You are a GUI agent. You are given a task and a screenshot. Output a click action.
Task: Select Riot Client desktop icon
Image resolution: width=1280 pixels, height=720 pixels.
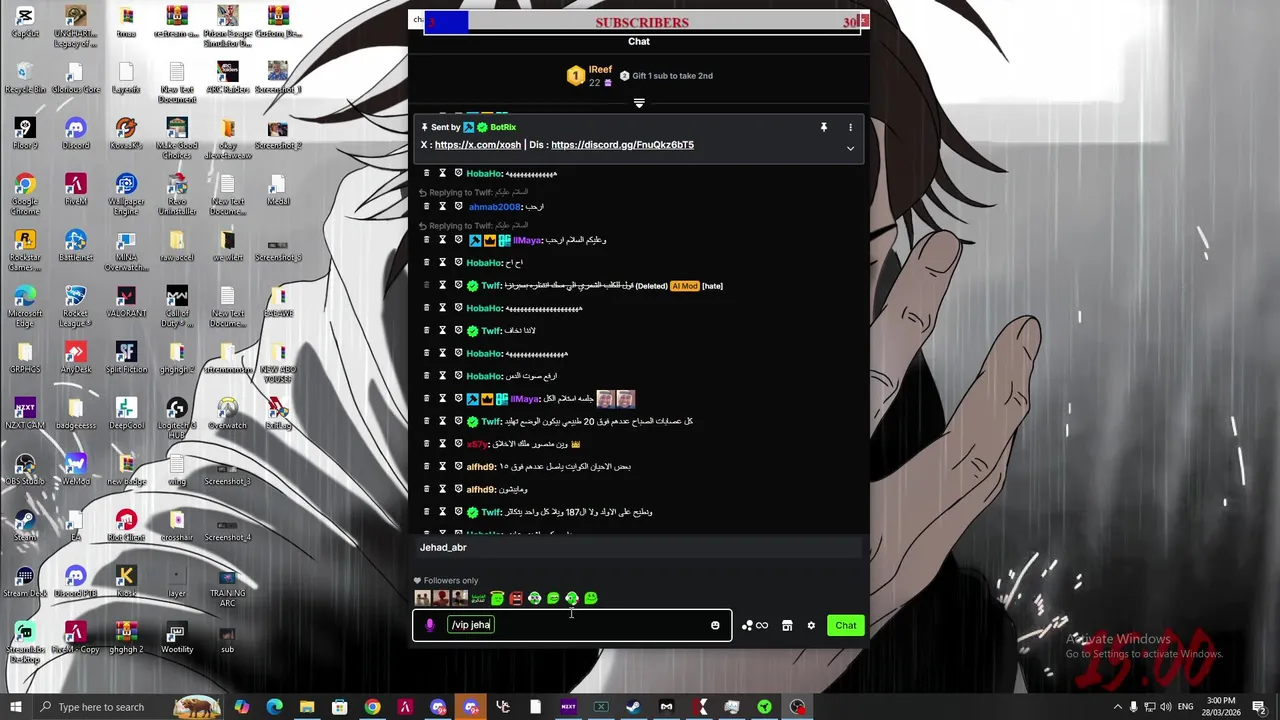coord(126,526)
